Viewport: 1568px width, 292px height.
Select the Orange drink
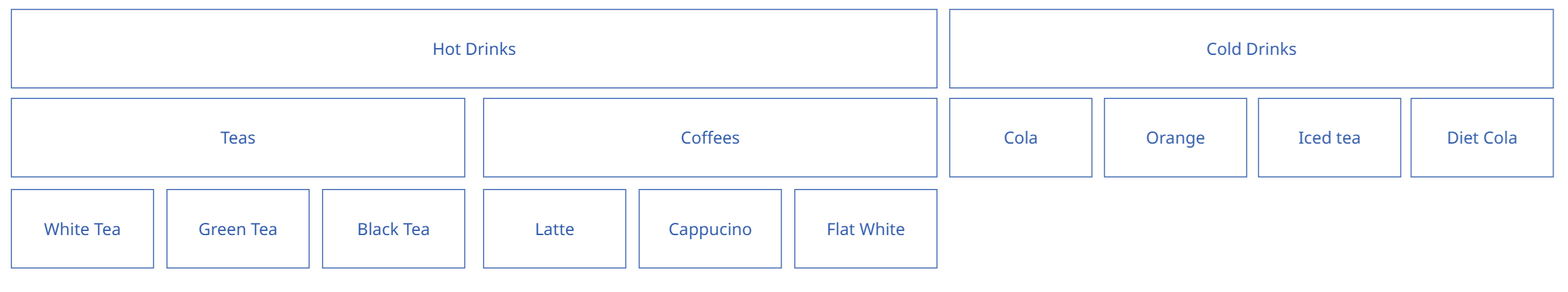tap(1175, 138)
